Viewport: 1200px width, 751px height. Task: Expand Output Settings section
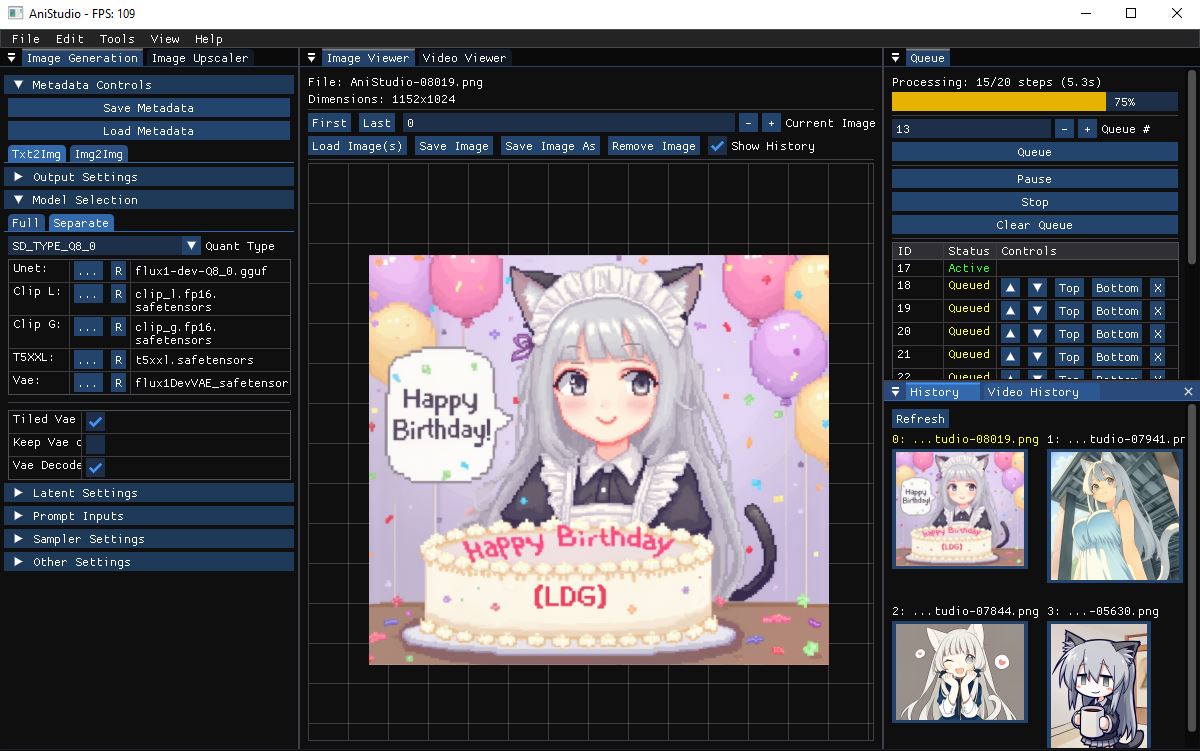click(x=149, y=177)
